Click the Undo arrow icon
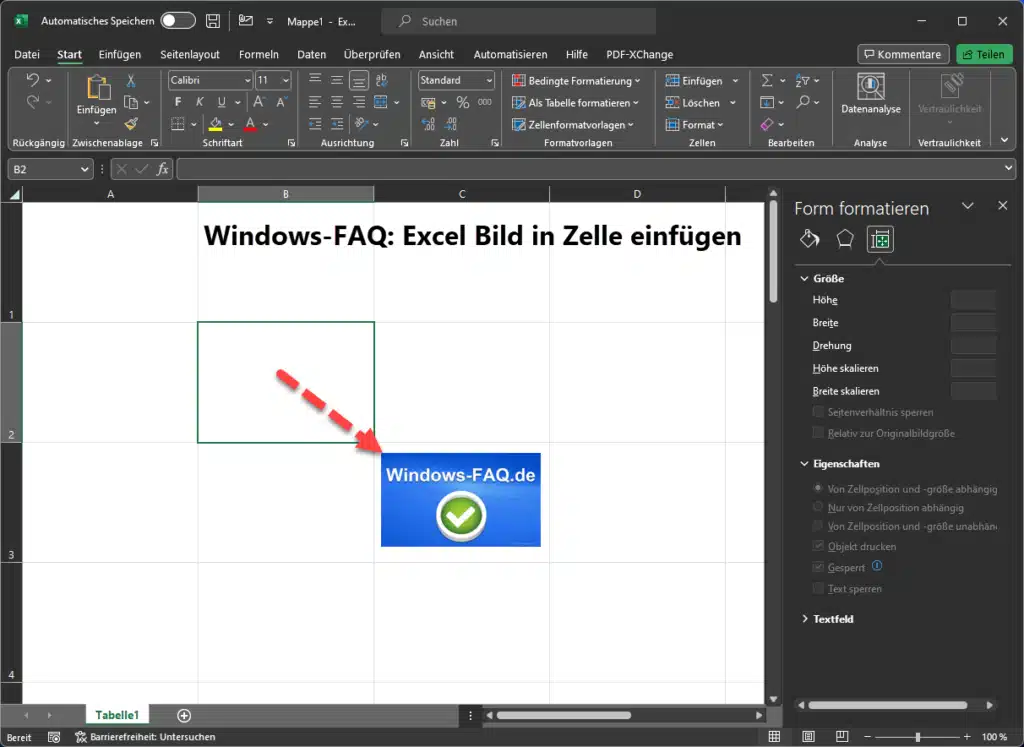Image resolution: width=1024 pixels, height=747 pixels. pos(32,80)
